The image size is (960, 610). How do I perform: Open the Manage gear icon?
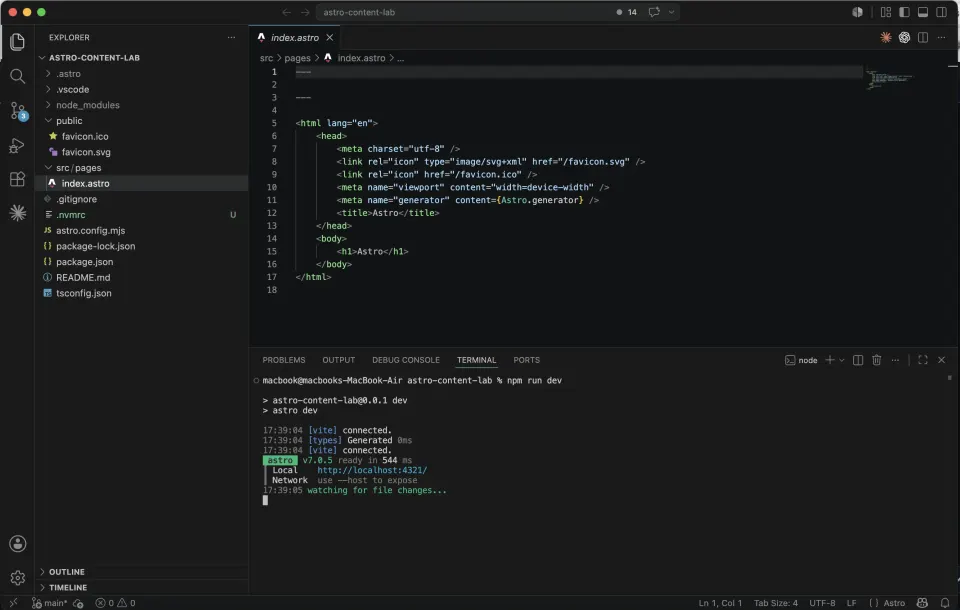[x=17, y=578]
